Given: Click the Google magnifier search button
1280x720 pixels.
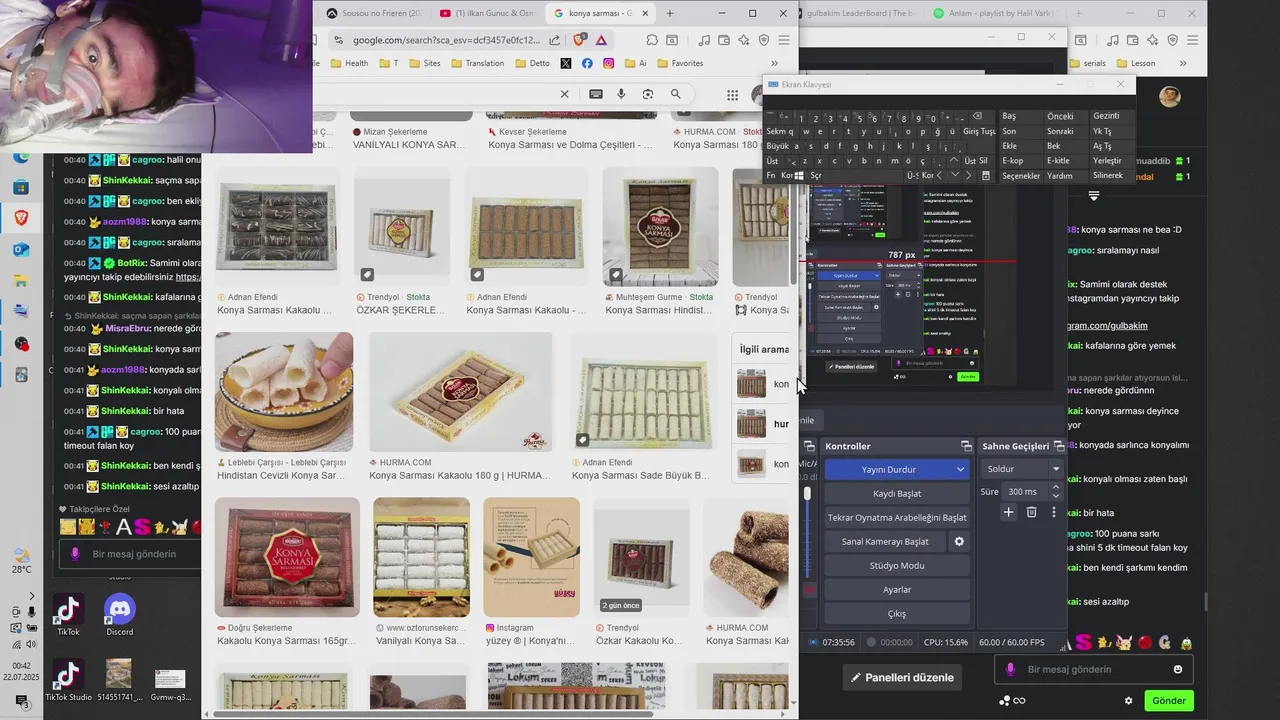Looking at the screenshot, I should click(x=675, y=94).
